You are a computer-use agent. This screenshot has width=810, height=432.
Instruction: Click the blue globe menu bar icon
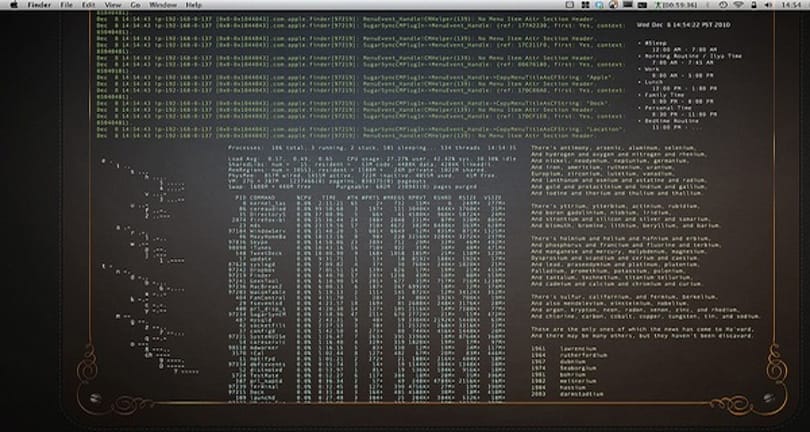point(599,5)
